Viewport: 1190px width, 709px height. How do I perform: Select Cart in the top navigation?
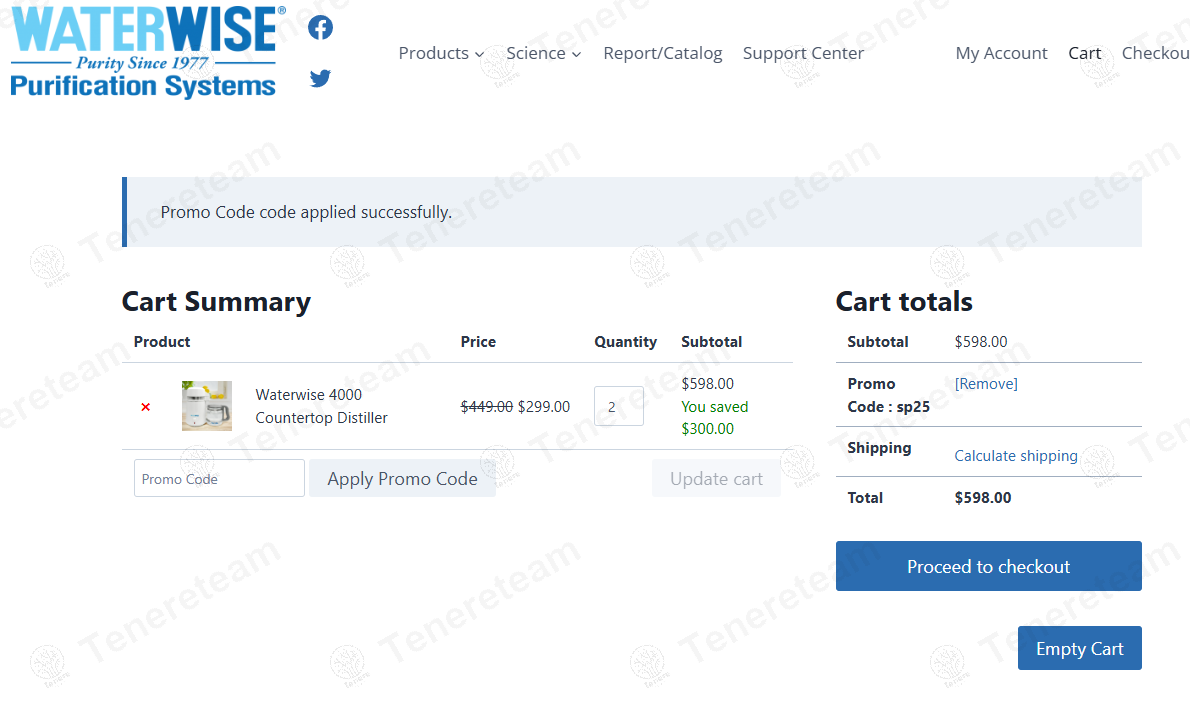[x=1084, y=53]
